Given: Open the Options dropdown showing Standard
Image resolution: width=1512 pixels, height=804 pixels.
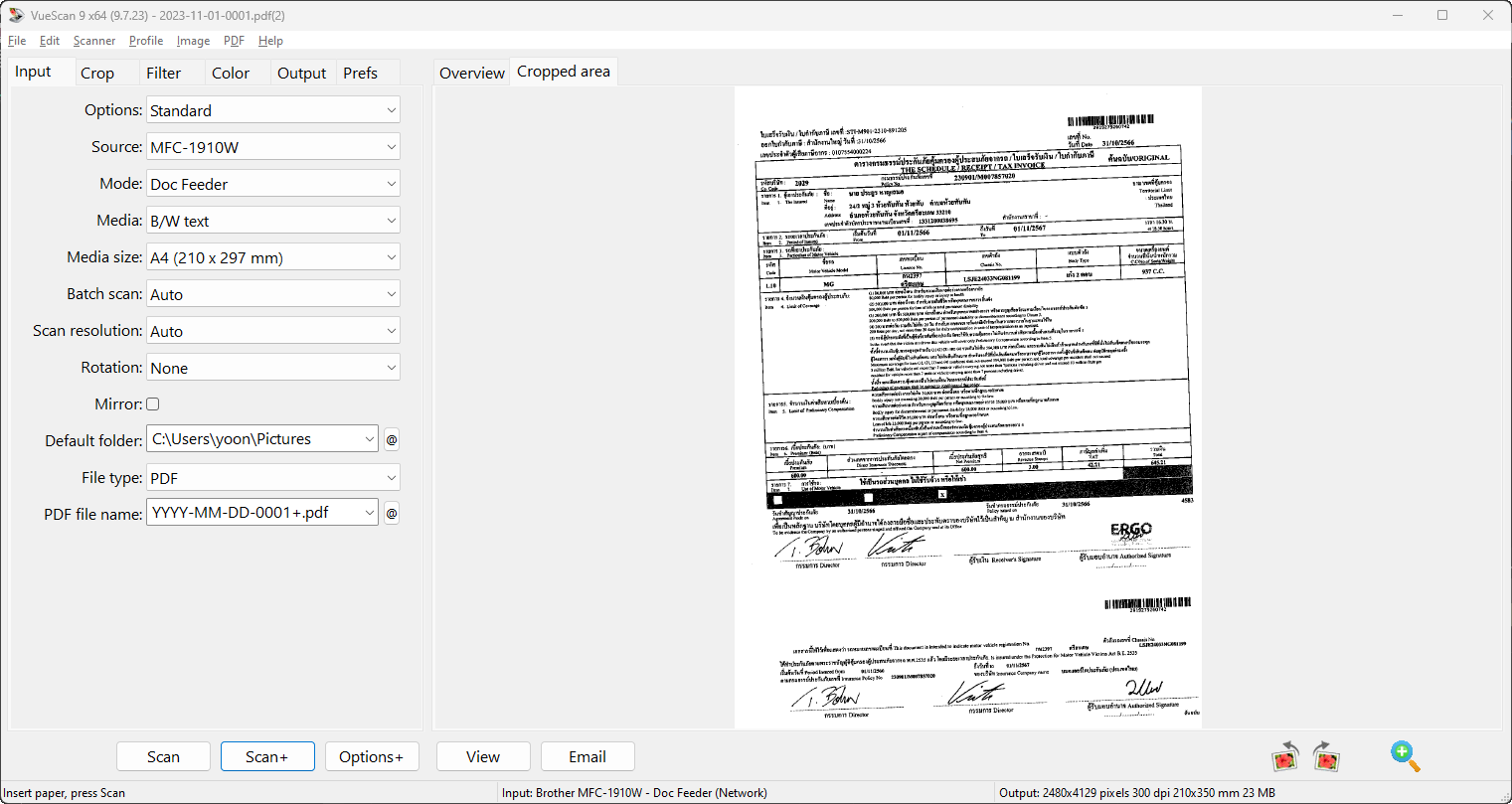Looking at the screenshot, I should point(273,110).
